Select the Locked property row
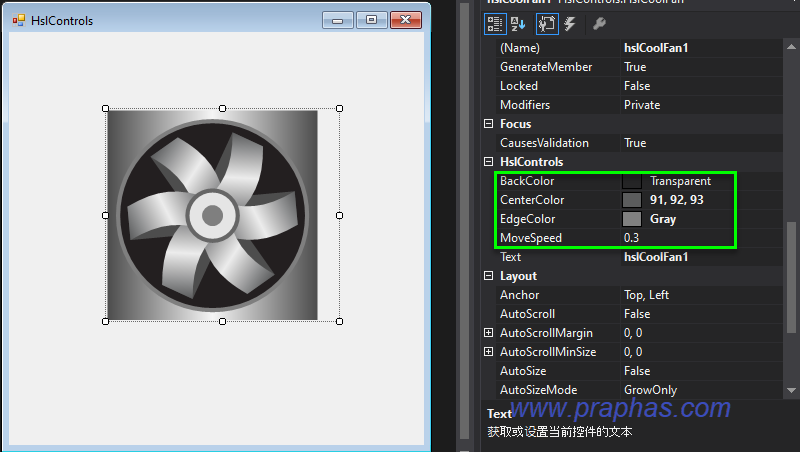 [640, 86]
